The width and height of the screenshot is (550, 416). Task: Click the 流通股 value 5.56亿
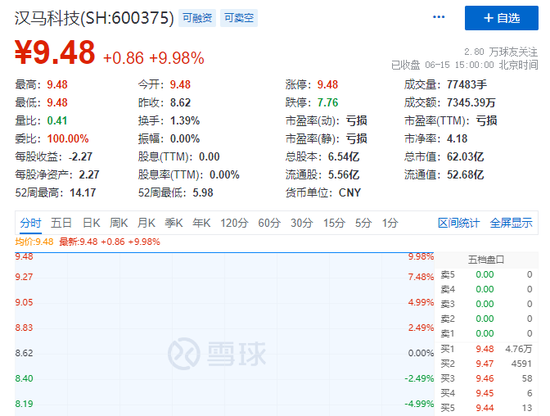coord(343,175)
